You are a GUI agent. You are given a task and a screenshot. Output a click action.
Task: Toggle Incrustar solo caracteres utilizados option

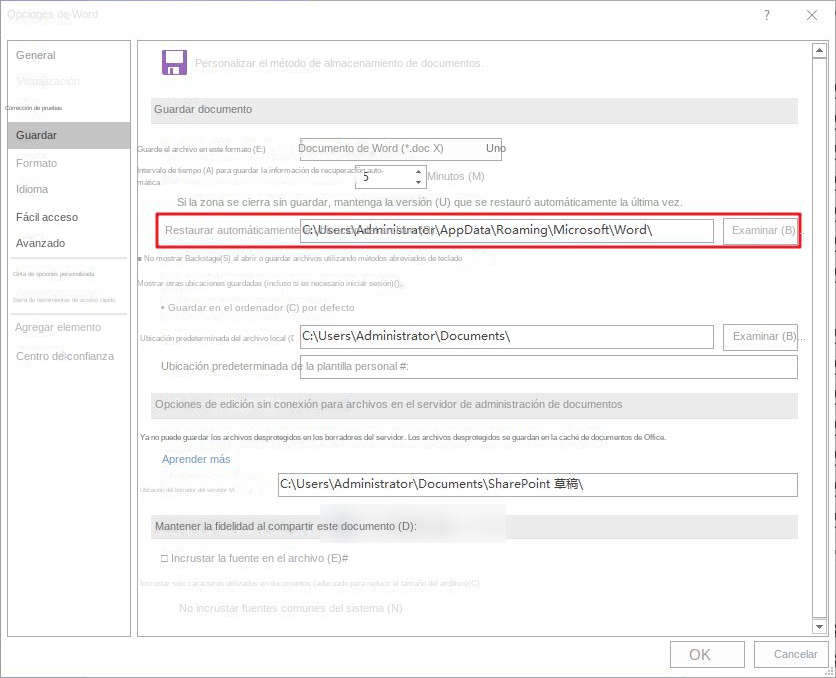tap(310, 584)
